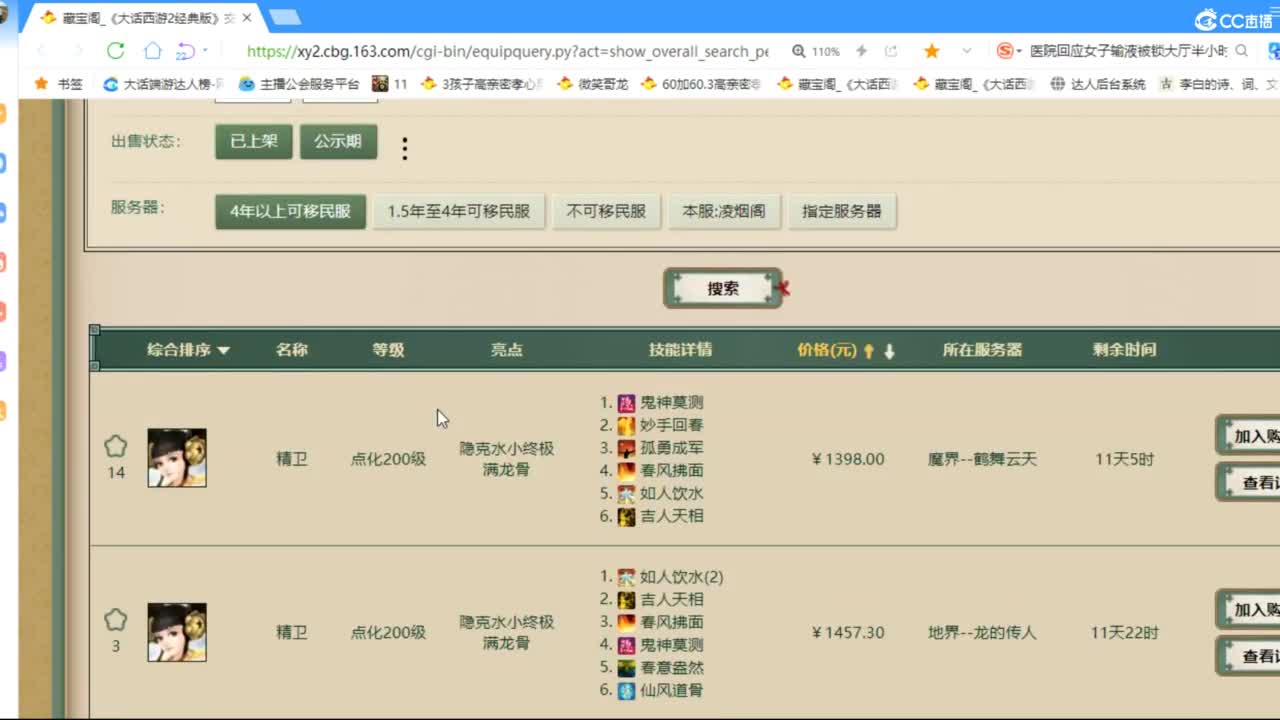Open 李白的诗、词 bookmark
Viewport: 1280px width, 720px height.
point(1218,84)
